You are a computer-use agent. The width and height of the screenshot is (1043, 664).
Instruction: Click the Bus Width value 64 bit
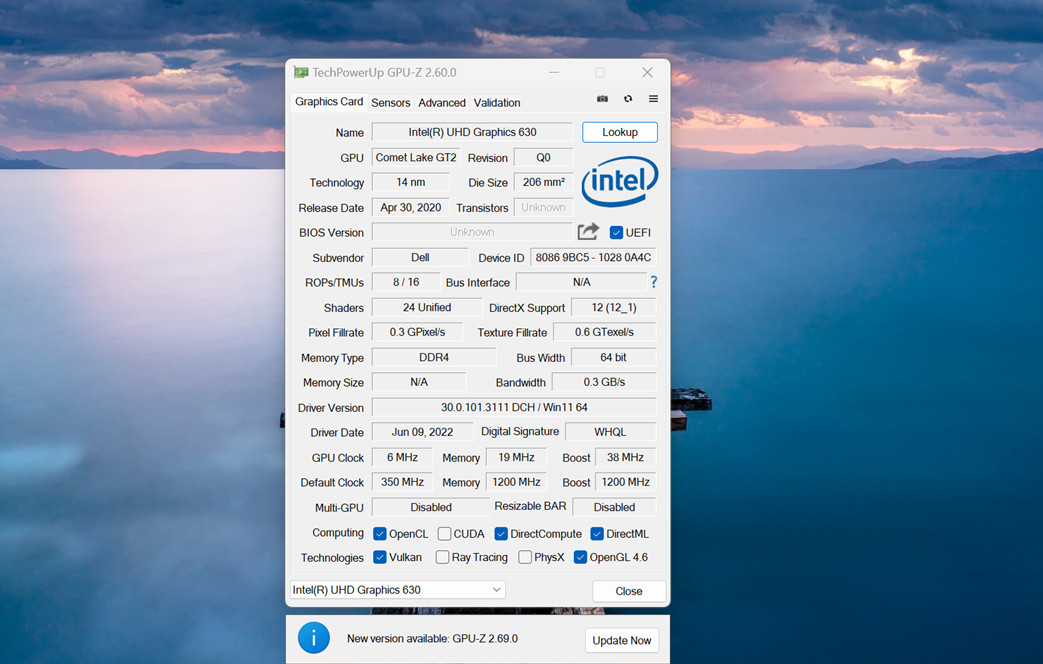(613, 357)
